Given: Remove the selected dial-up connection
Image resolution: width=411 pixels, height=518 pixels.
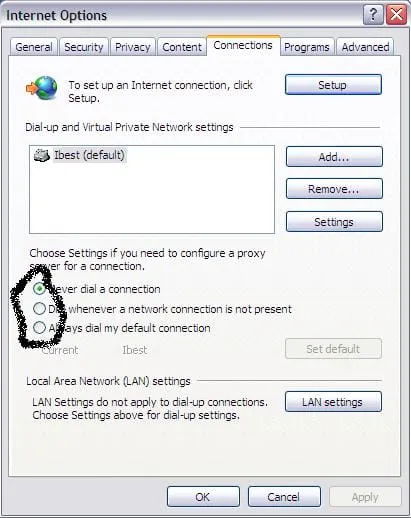Looking at the screenshot, I should click(334, 189).
